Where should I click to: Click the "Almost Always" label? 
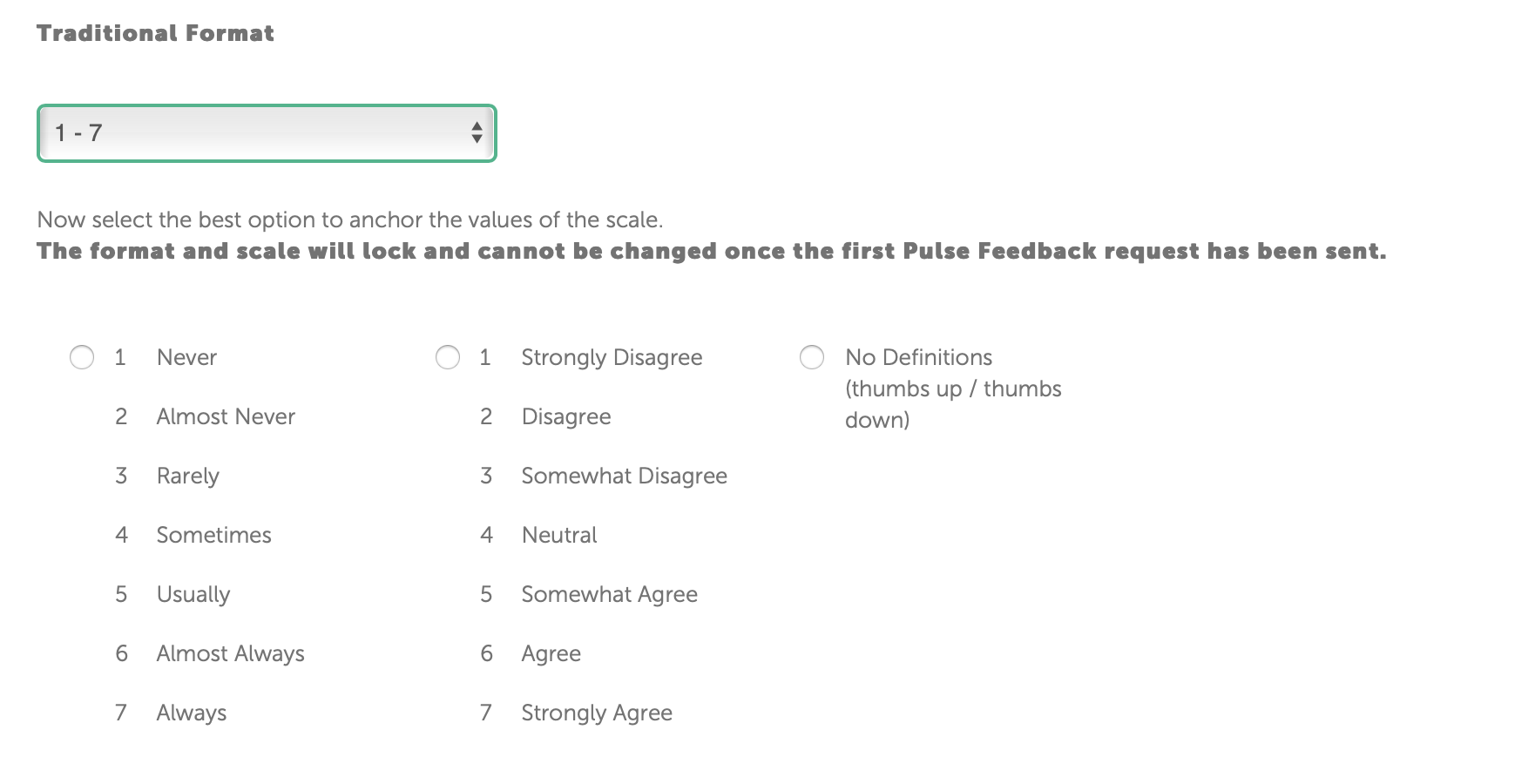230,653
